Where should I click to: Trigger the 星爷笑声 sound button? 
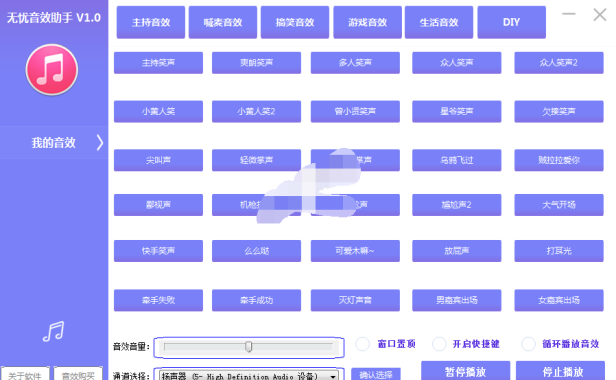[456, 111]
